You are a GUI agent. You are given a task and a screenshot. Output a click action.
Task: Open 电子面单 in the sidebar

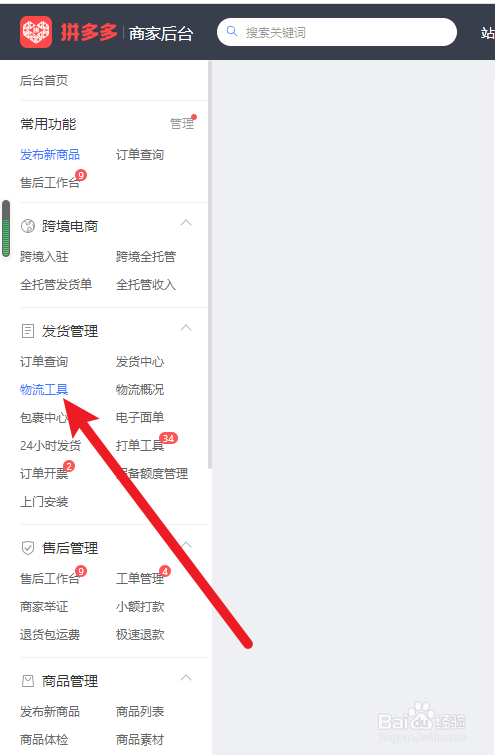point(140,417)
